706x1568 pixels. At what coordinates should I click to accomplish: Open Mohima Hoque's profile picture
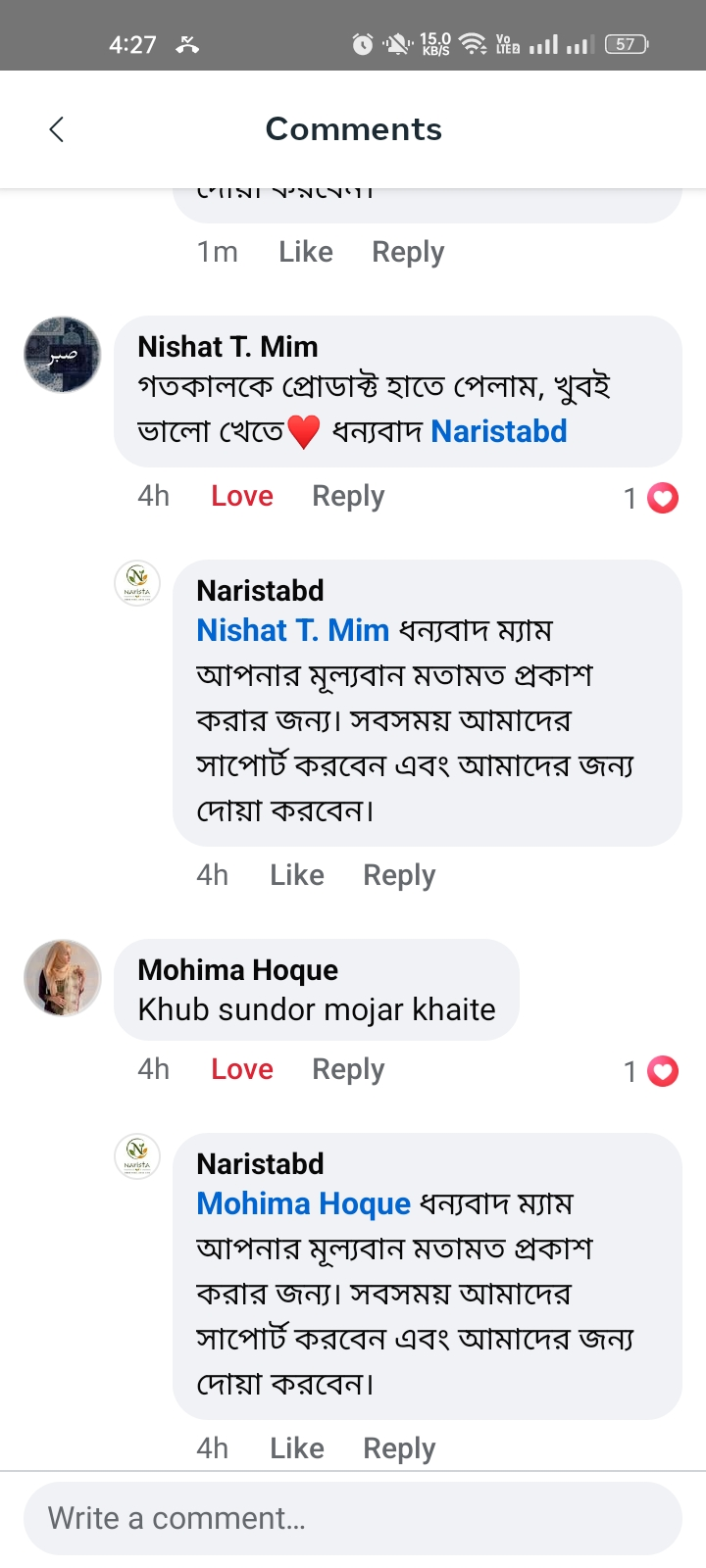pos(63,978)
